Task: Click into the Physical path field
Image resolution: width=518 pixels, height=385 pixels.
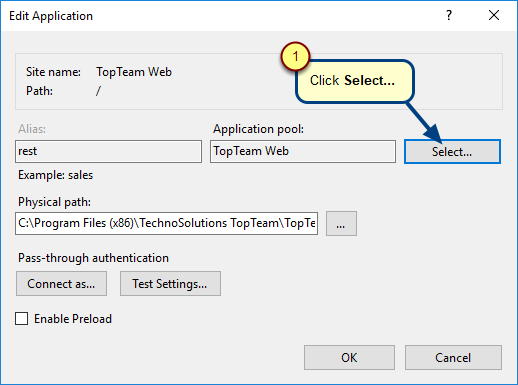Action: 166,223
